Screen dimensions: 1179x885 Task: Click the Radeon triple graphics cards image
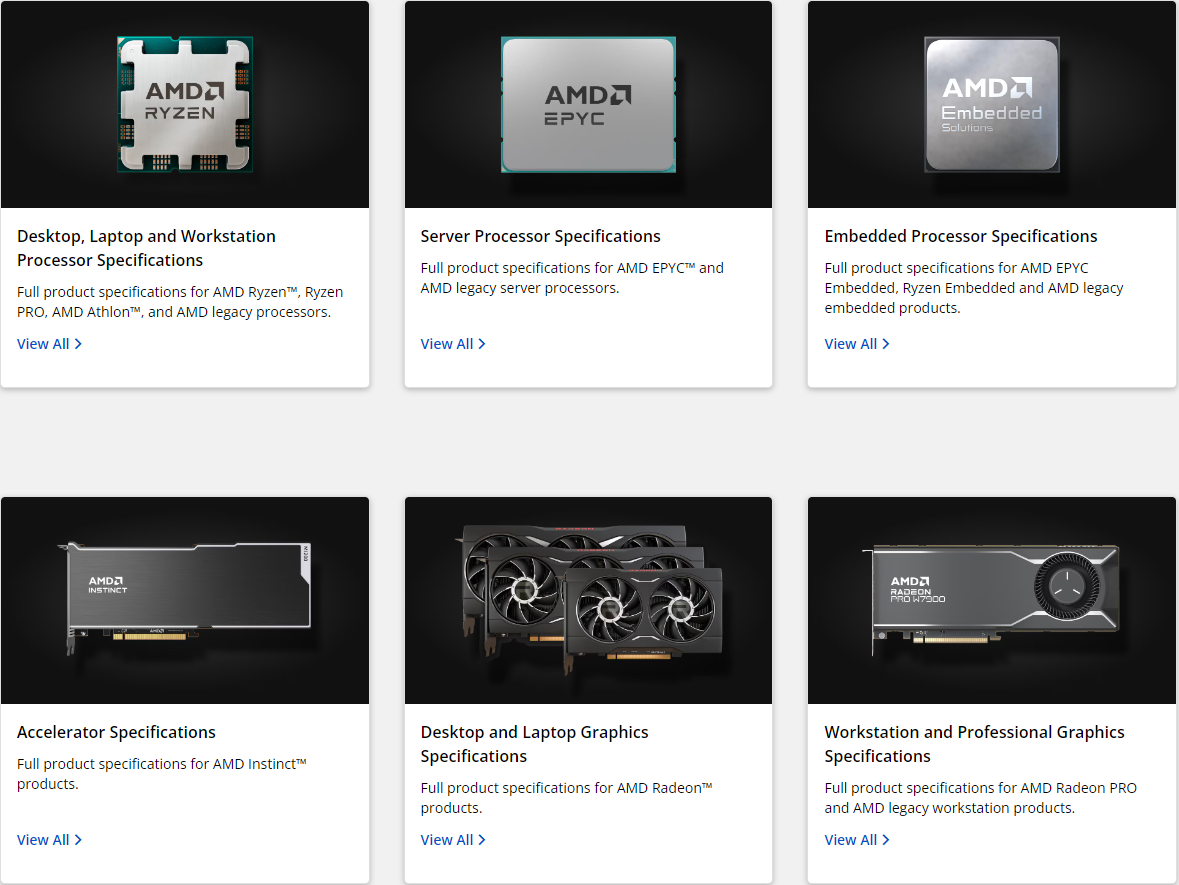[588, 600]
